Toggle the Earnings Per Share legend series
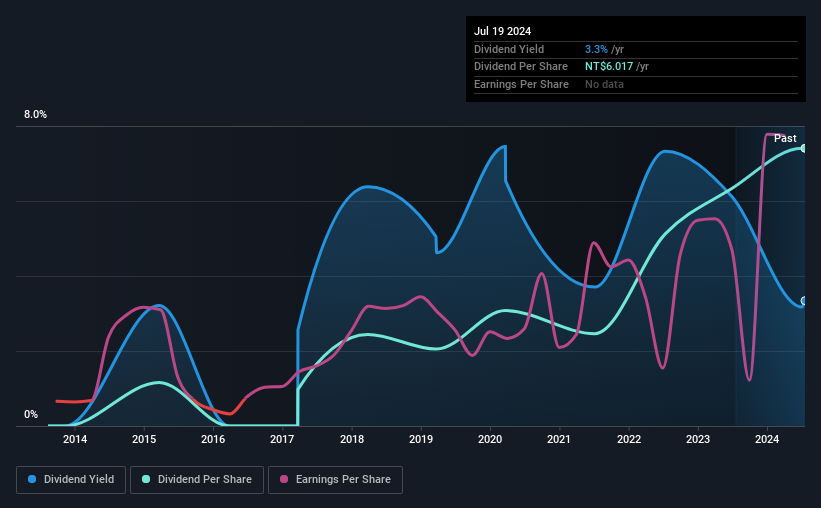Screen dimensions: 821x508 (x=335, y=480)
